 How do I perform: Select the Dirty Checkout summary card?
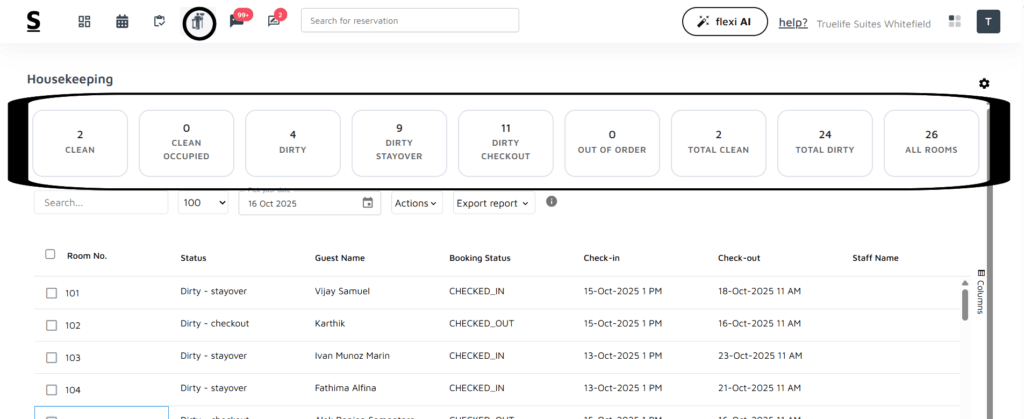pos(505,143)
